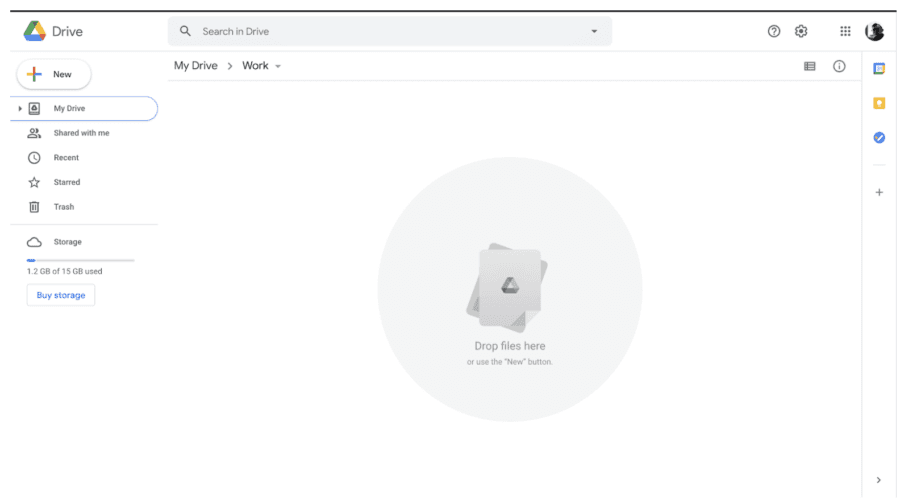This screenshot has height=501, width=900.
Task: Go to My Drive breadcrumb
Action: coord(196,66)
